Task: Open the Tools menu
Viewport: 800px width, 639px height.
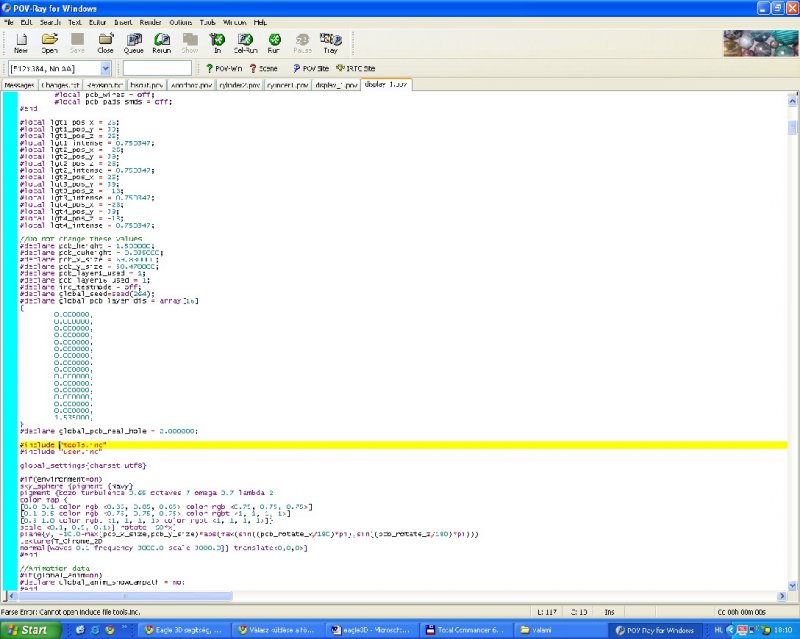Action: coord(207,22)
